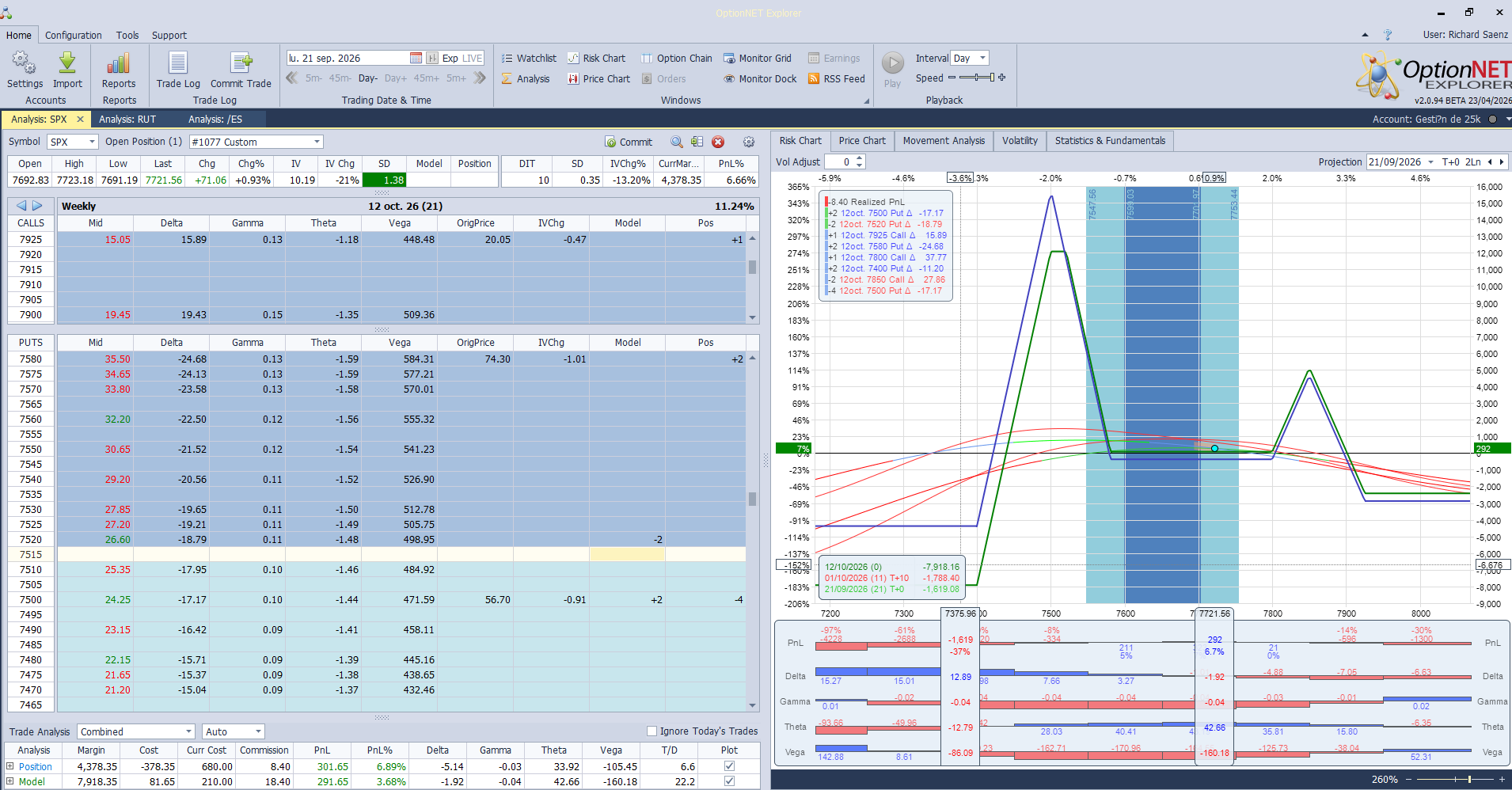Viewport: 1512px width, 790px height.
Task: Click the help question mark icon
Action: [1388, 35]
